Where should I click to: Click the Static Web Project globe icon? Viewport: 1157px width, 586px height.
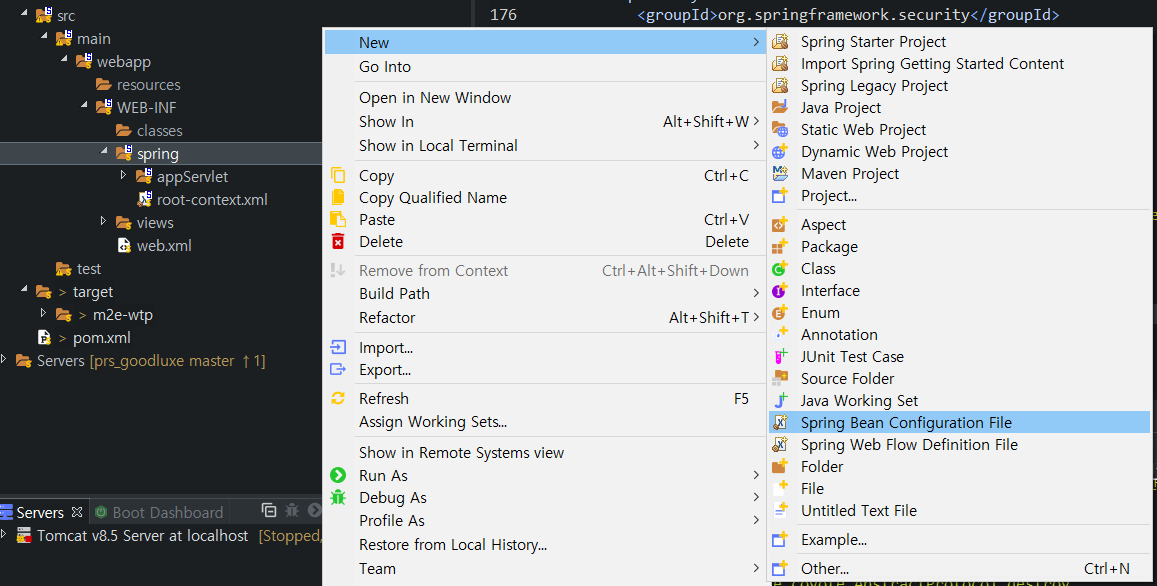(780, 130)
